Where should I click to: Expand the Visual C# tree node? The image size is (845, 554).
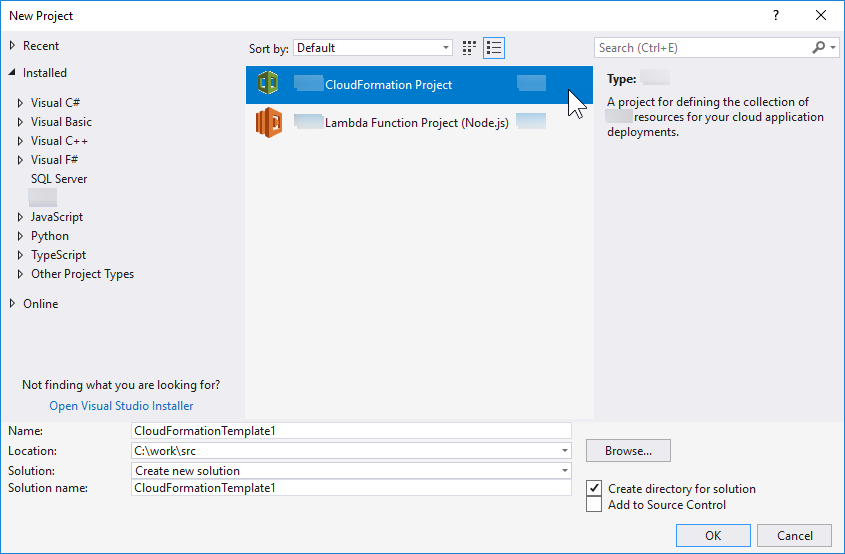point(20,103)
